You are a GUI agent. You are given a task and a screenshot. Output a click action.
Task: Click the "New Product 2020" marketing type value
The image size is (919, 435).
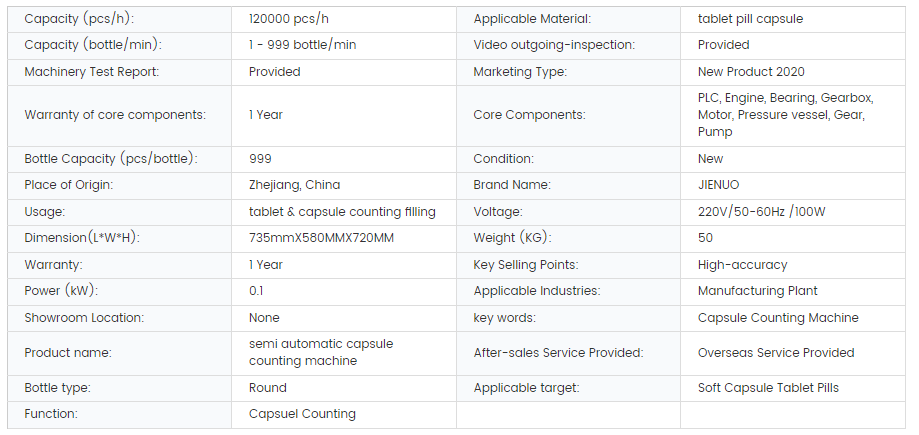(751, 72)
